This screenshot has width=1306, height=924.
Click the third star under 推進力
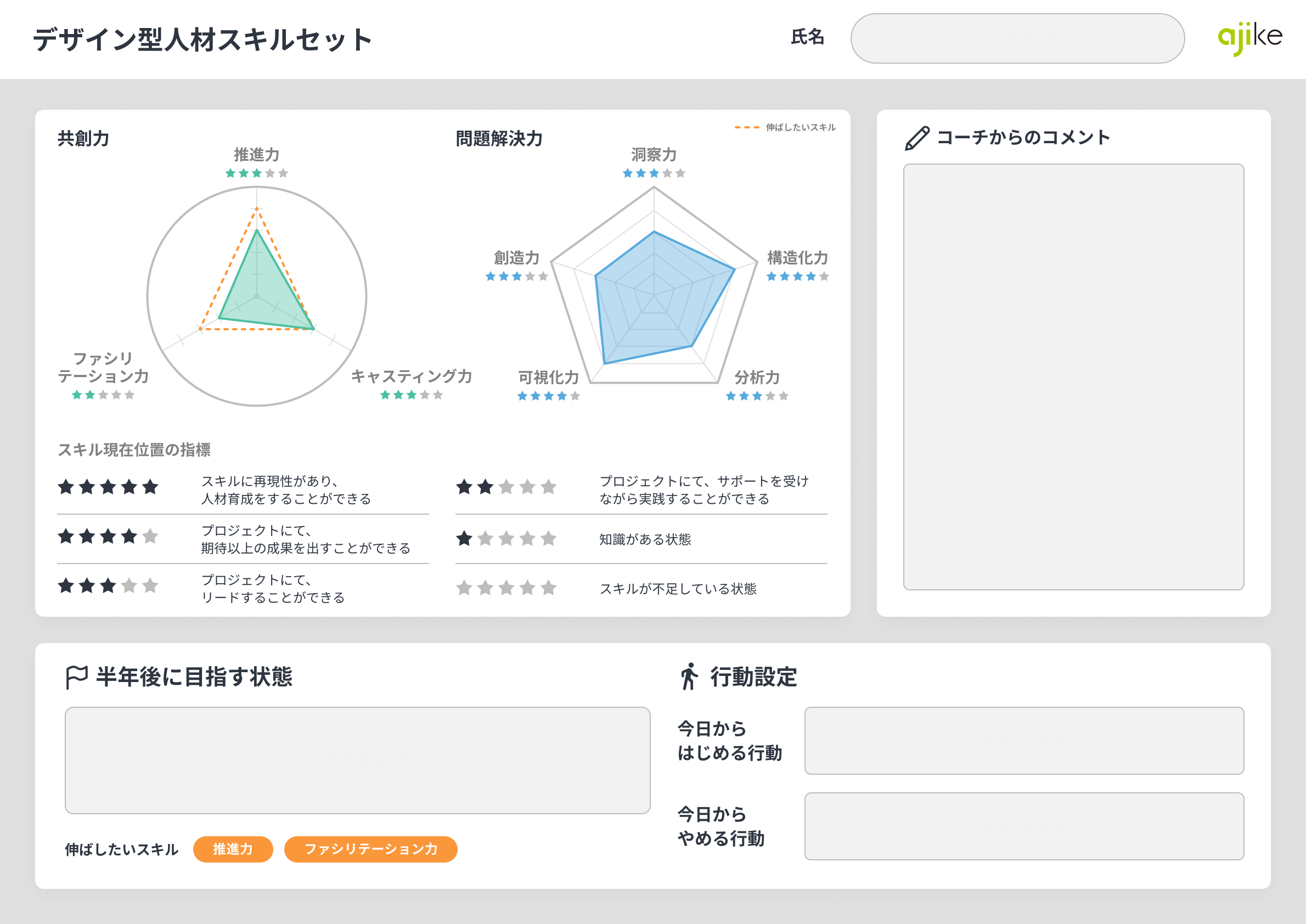click(256, 174)
